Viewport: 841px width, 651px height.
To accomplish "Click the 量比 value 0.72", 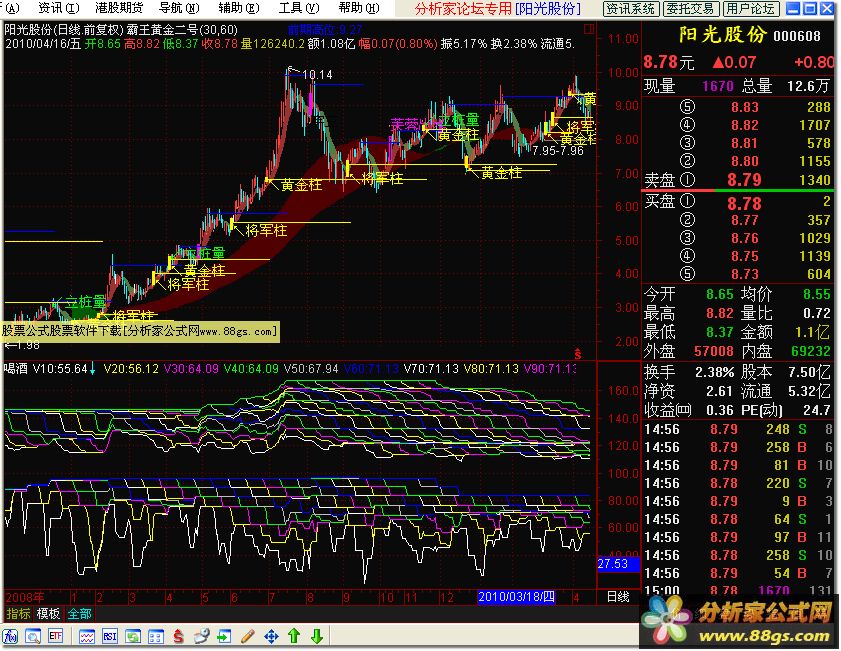I will click(x=816, y=313).
